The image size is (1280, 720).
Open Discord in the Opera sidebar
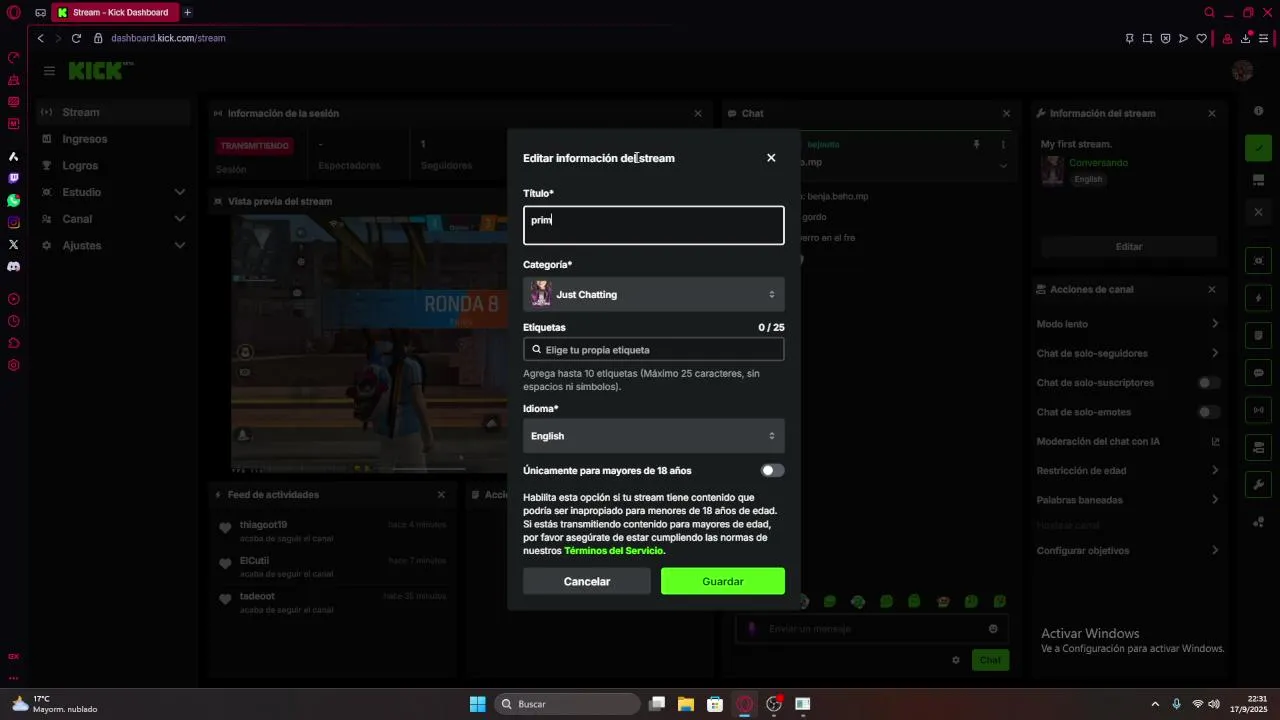[x=13, y=267]
